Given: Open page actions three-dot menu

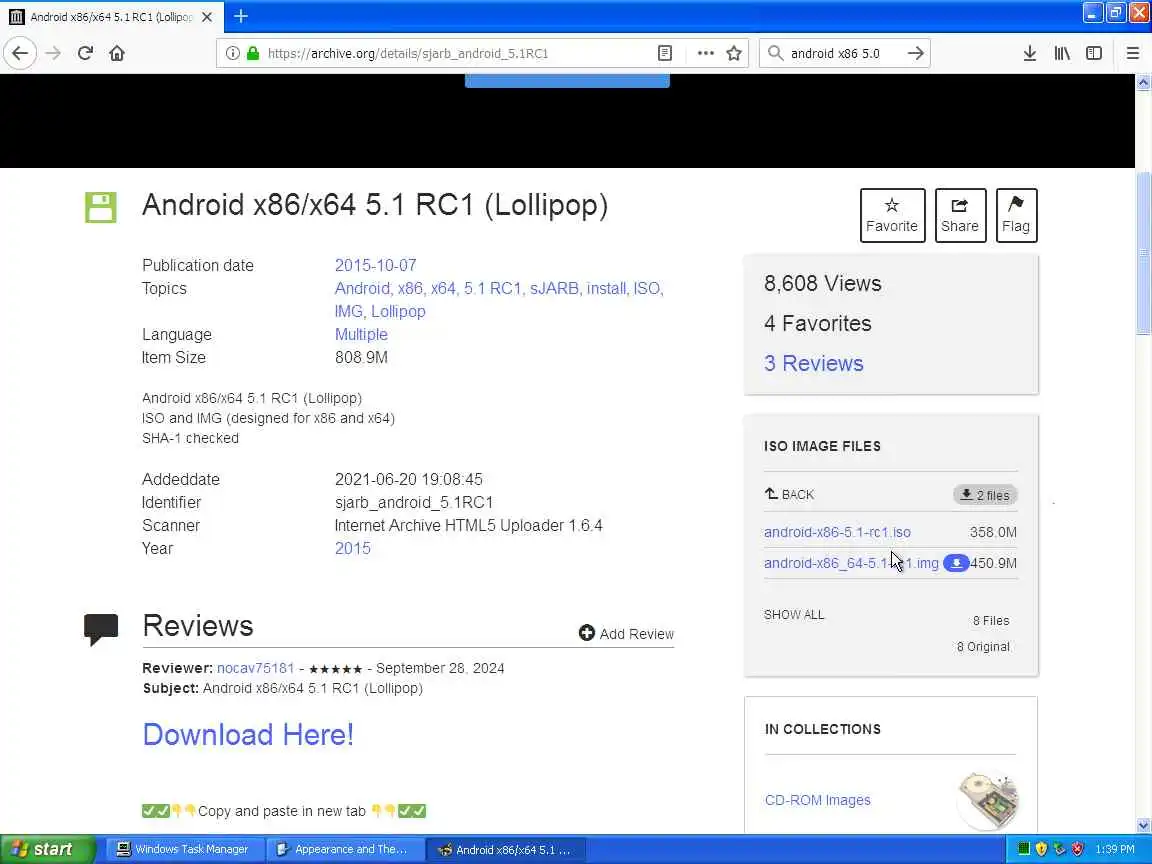Looking at the screenshot, I should point(705,53).
